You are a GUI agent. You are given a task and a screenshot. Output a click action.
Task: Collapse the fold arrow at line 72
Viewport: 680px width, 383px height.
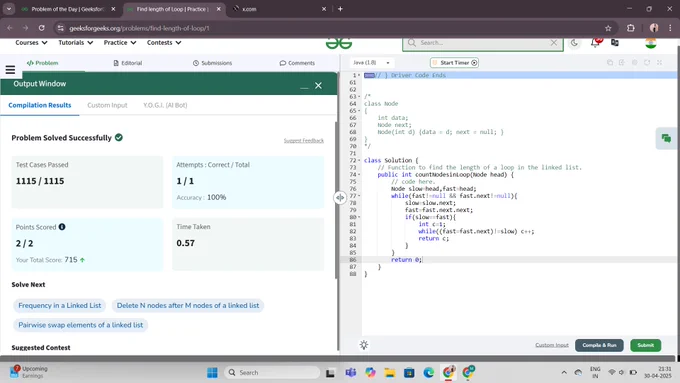[x=359, y=160]
